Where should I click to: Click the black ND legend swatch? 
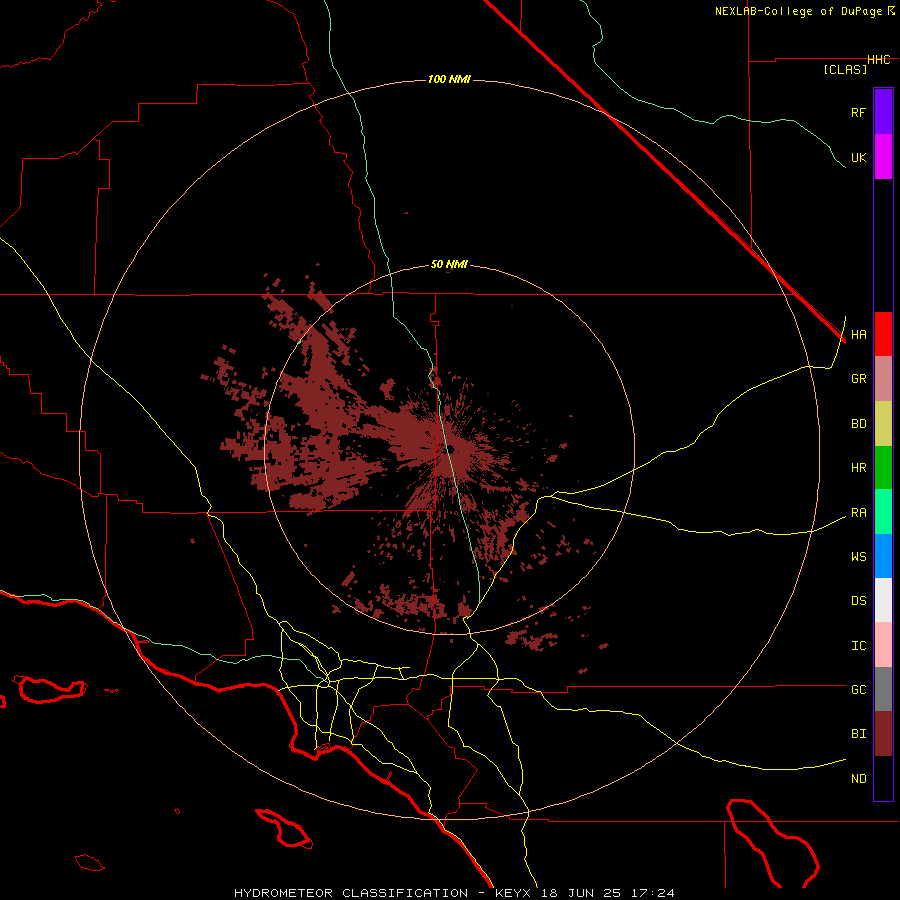883,778
